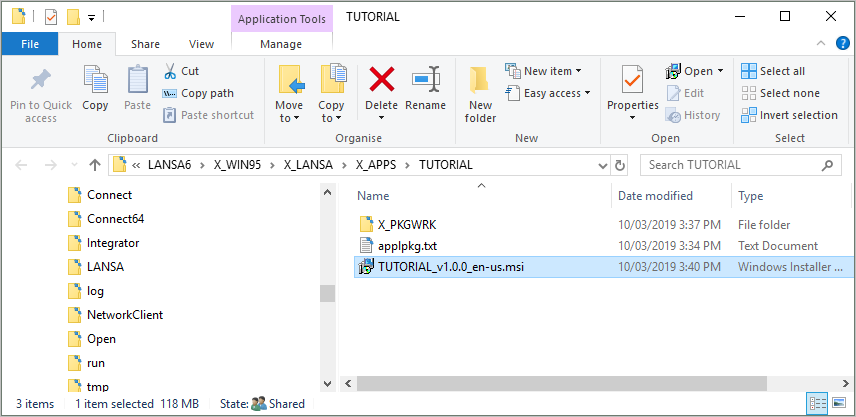The width and height of the screenshot is (856, 417).
Task: Create a New folder
Action: (480, 94)
